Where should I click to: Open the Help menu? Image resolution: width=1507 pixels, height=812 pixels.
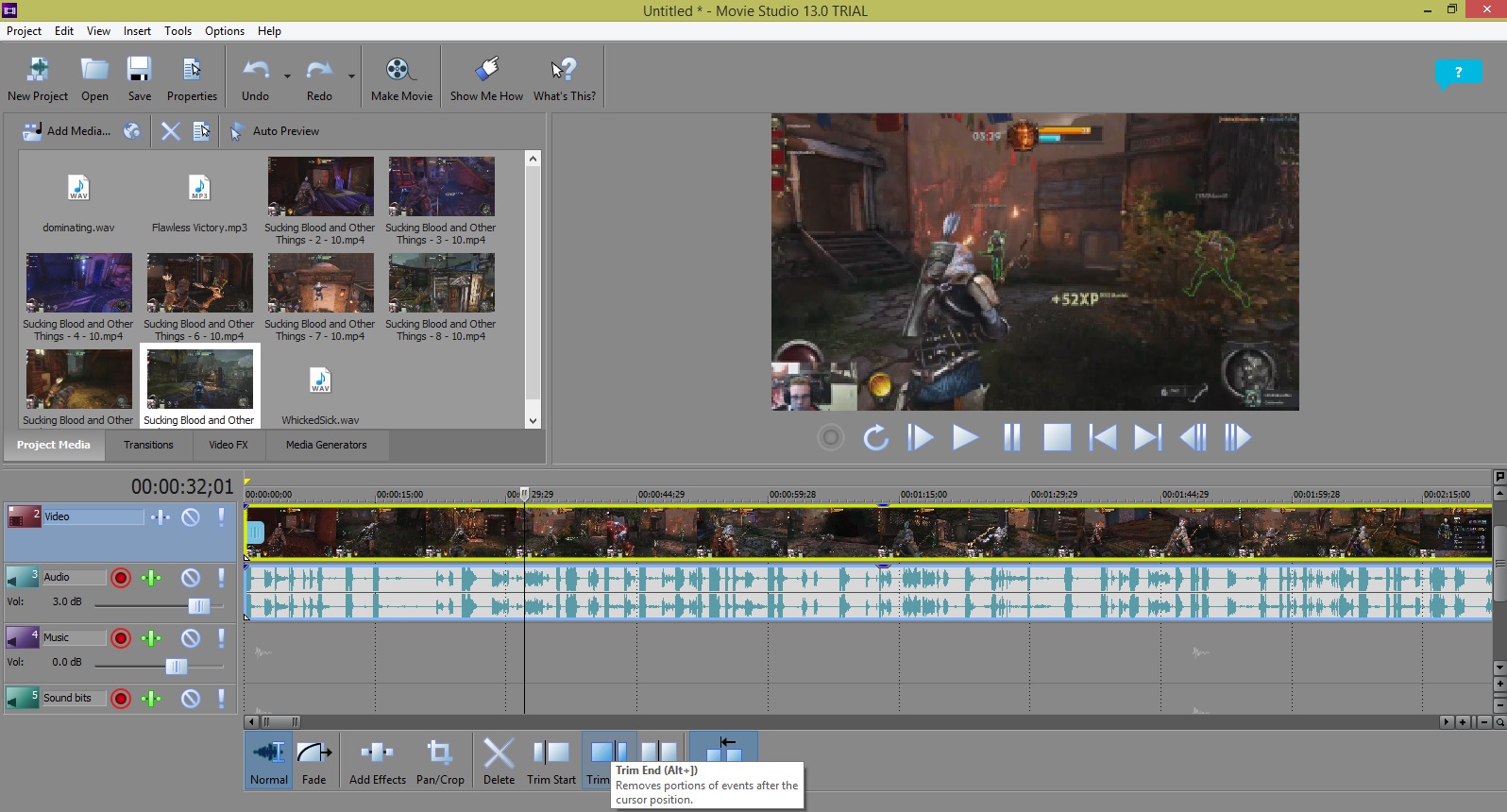coord(269,31)
